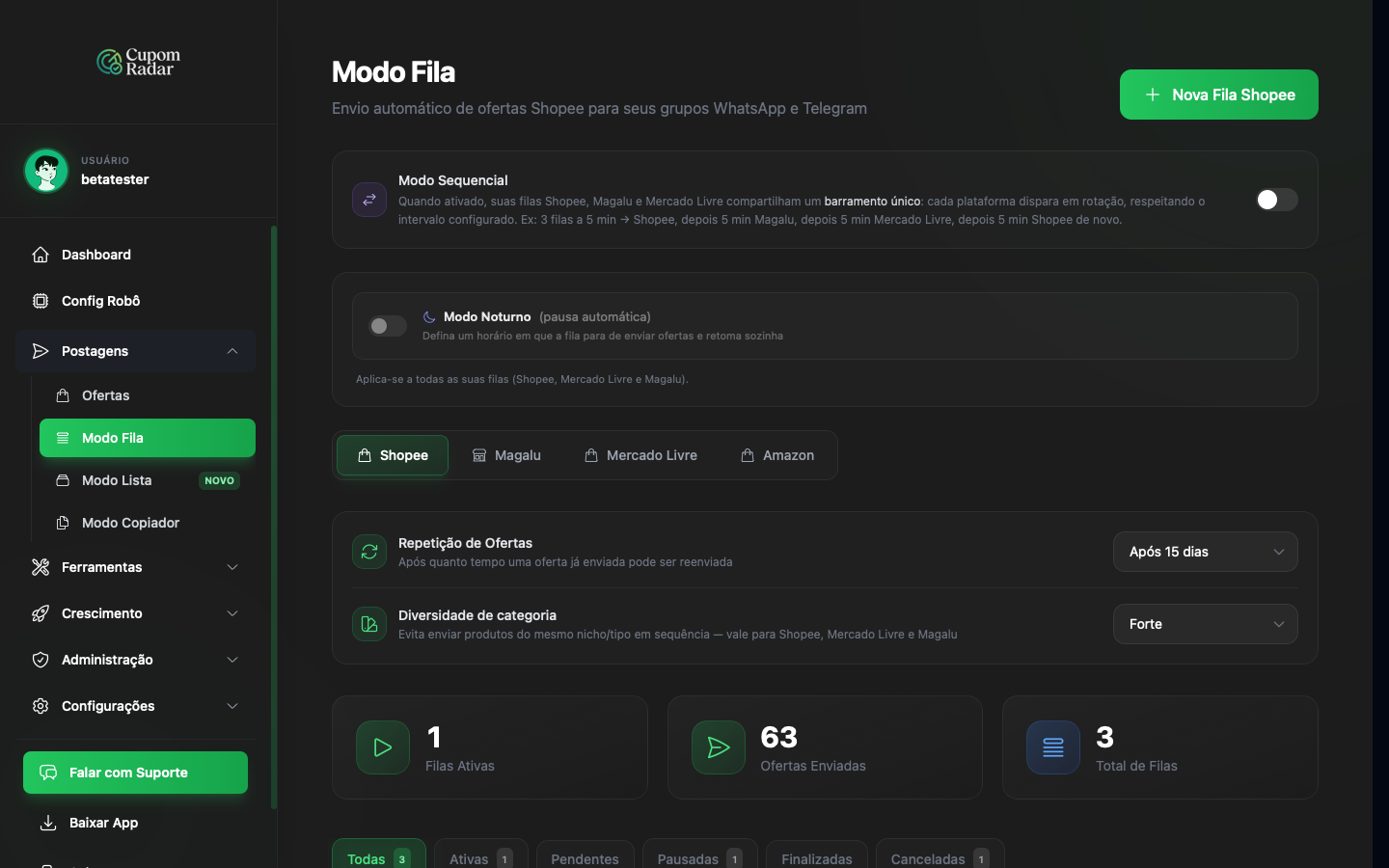Image resolution: width=1389 pixels, height=868 pixels.
Task: Expand the Configurações menu section
Action: pyautogui.click(x=232, y=706)
